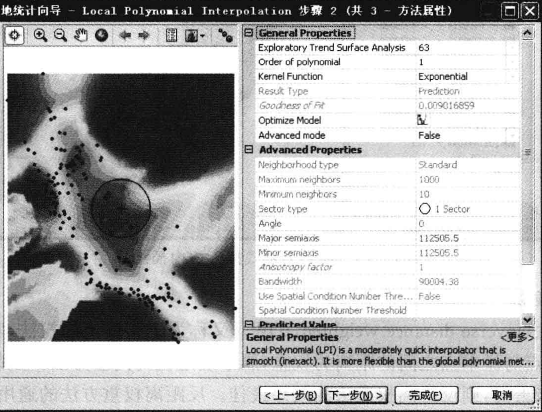Click the 下一步(N) next button
Image resolution: width=542 pixels, height=412 pixels.
tap(356, 395)
